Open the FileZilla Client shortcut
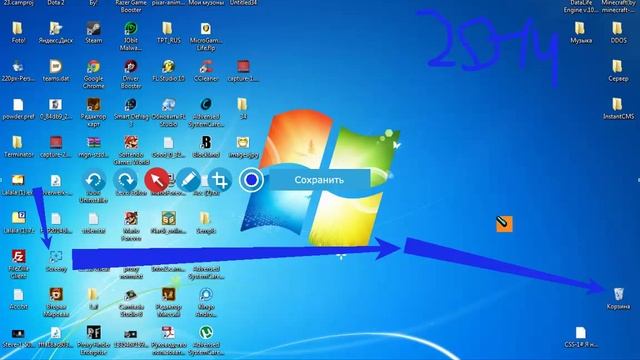 click(x=18, y=264)
